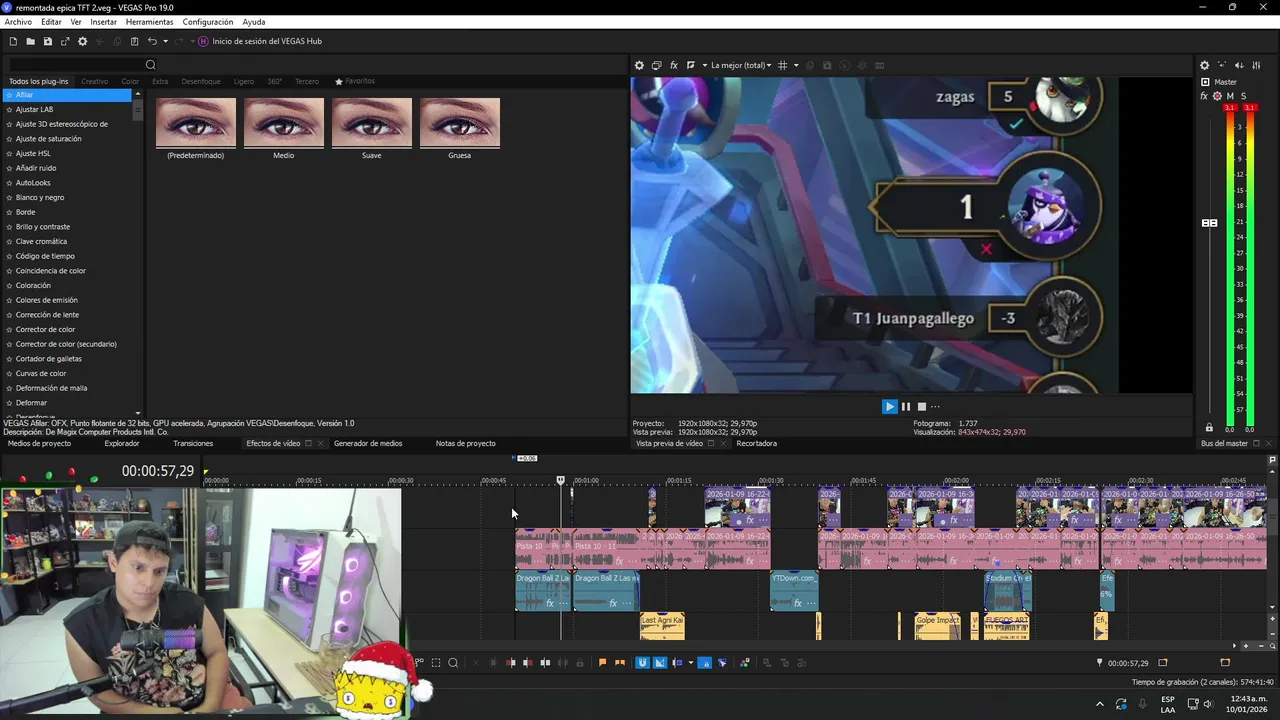Image resolution: width=1280 pixels, height=720 pixels.
Task: Open the Archivo menu
Action: pyautogui.click(x=18, y=22)
